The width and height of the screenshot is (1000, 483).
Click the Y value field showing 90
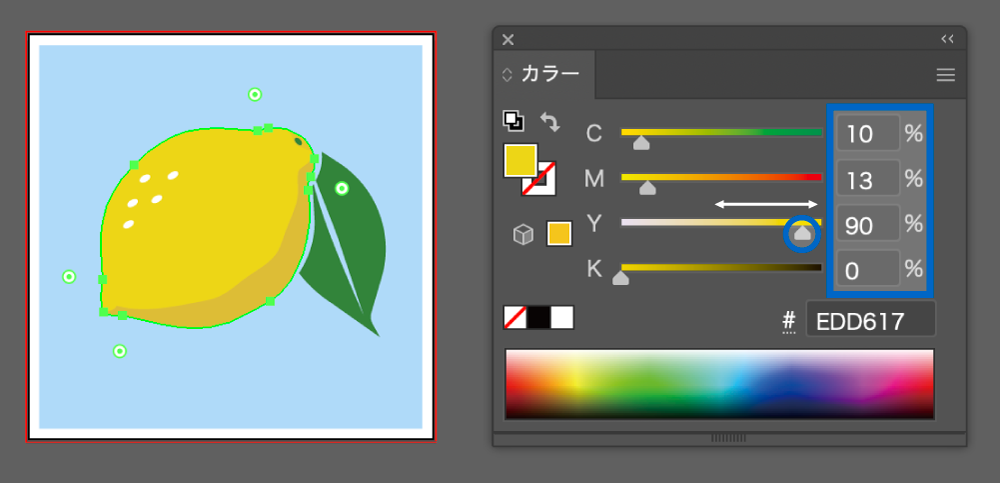pyautogui.click(x=868, y=224)
